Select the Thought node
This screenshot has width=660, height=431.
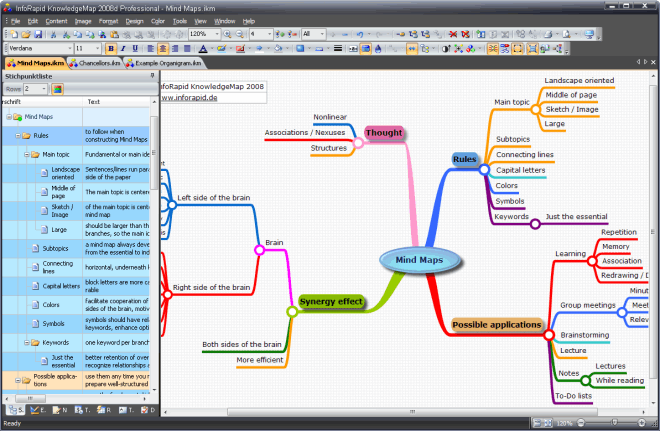tap(384, 133)
